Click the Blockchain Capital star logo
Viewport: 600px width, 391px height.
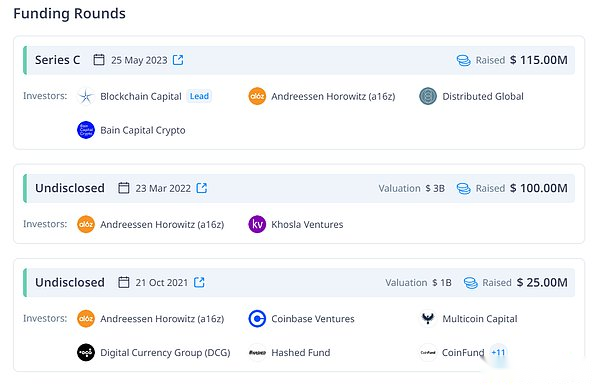[x=86, y=96]
